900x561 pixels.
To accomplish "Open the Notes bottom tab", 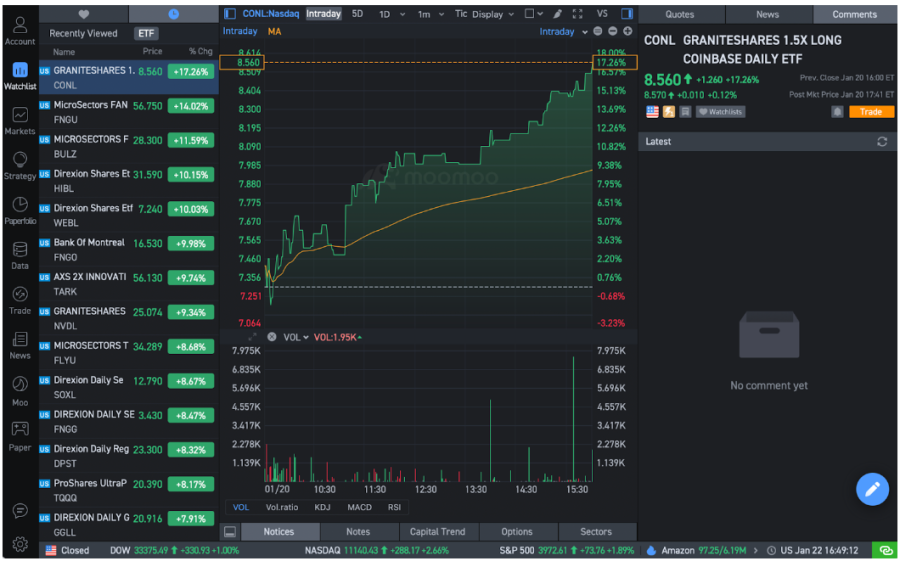I will coord(358,532).
